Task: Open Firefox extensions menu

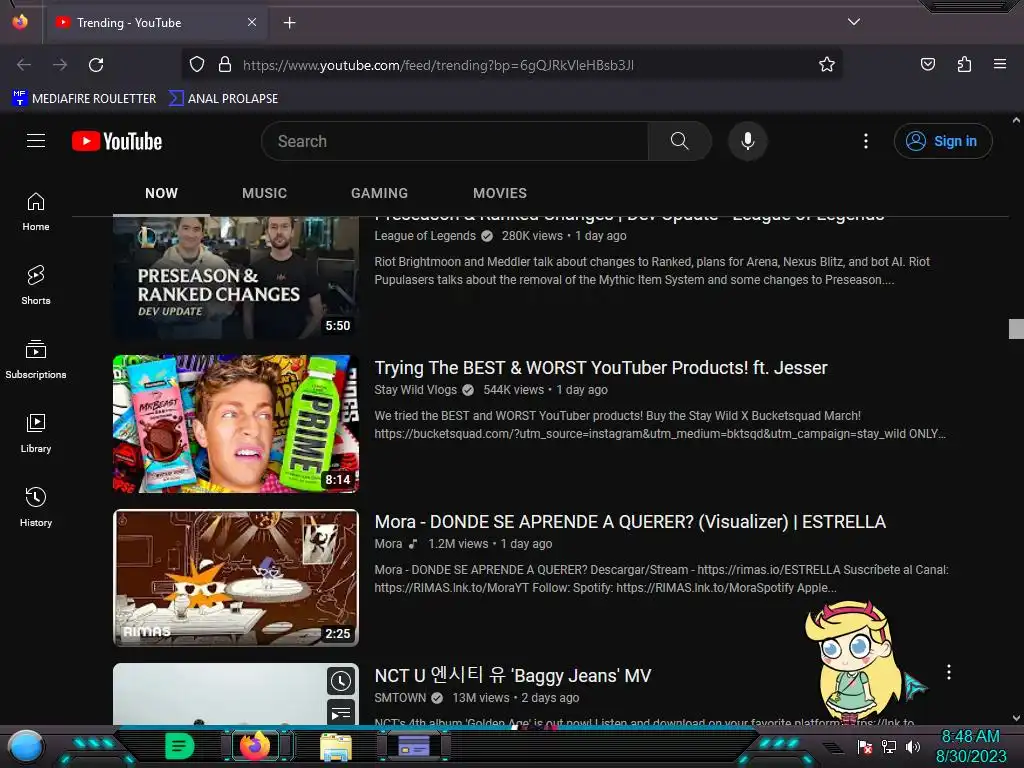Action: pyautogui.click(x=964, y=64)
